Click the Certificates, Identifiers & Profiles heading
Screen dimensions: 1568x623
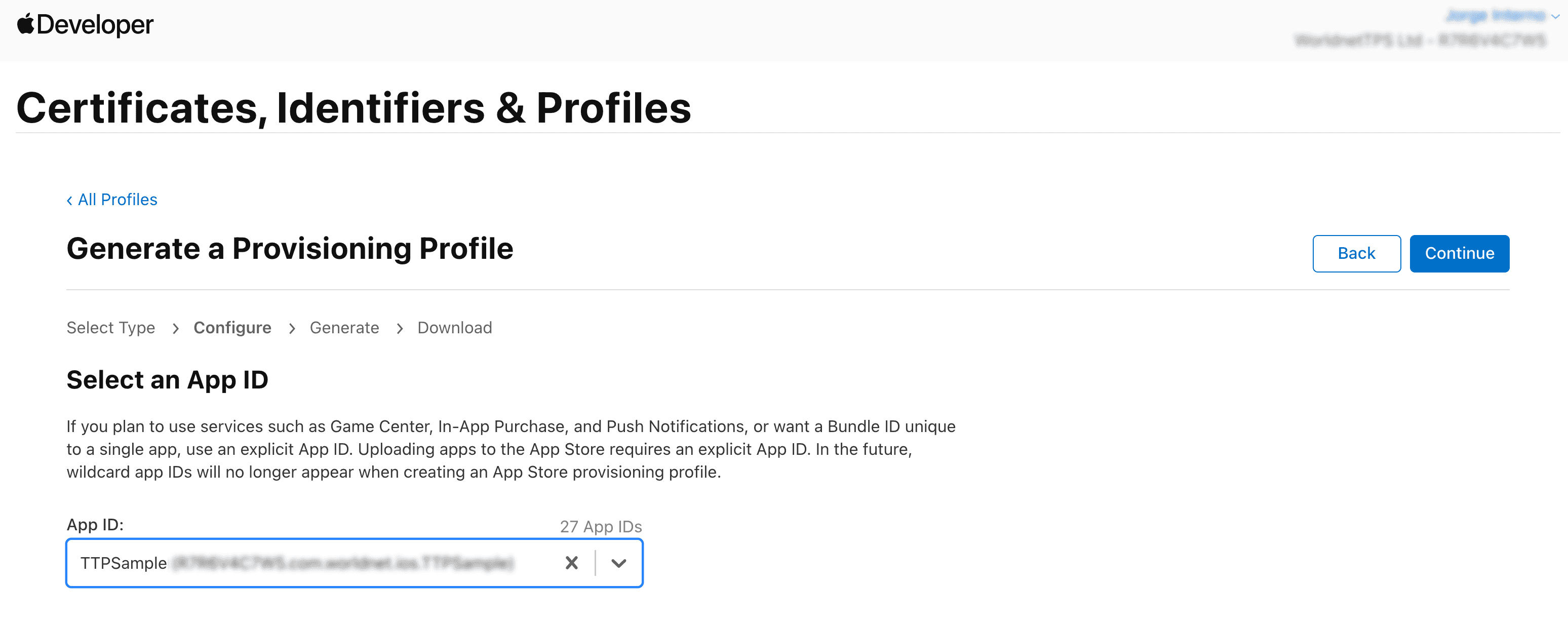pyautogui.click(x=354, y=108)
